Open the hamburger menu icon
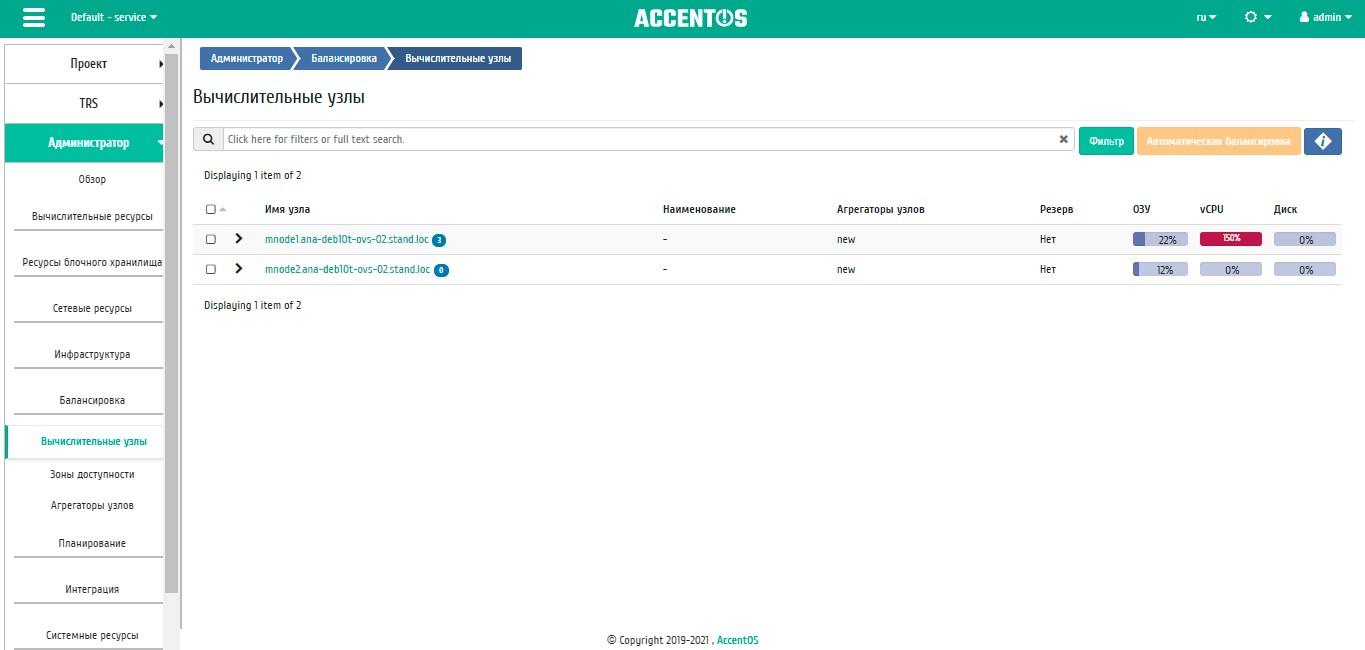Viewport: 1365px width, 650px height. point(33,18)
